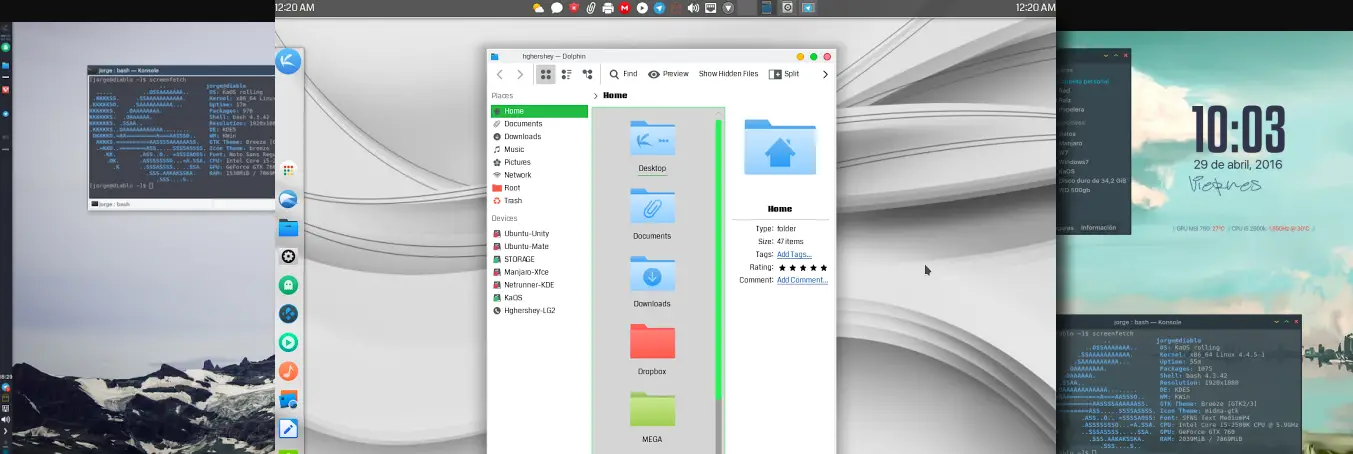Image resolution: width=1353 pixels, height=454 pixels.
Task: Go back in Dolphin navigation
Action: click(x=500, y=74)
